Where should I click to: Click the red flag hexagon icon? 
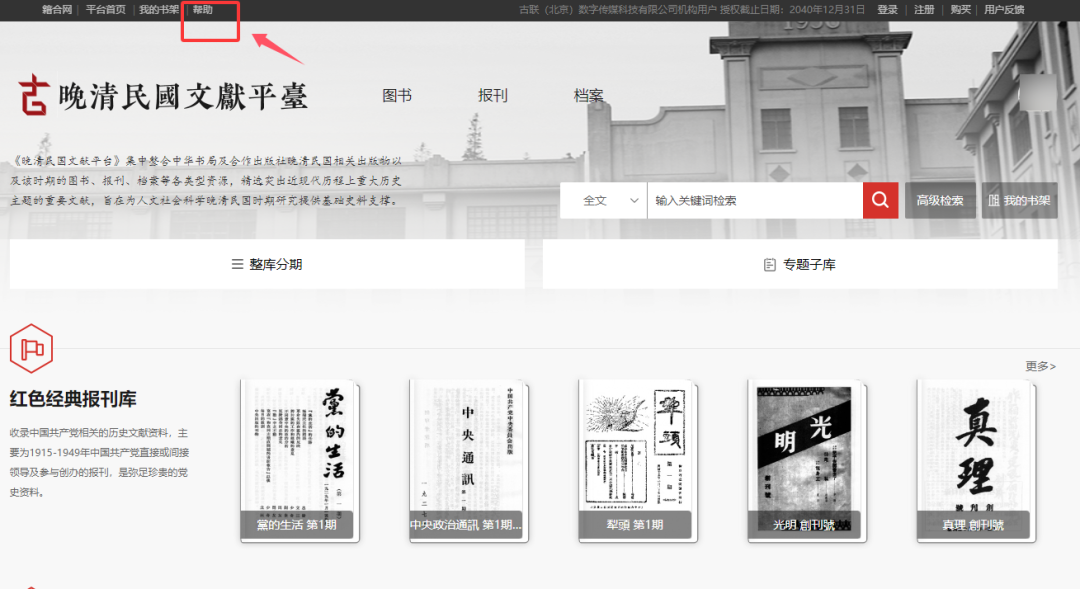coord(30,348)
